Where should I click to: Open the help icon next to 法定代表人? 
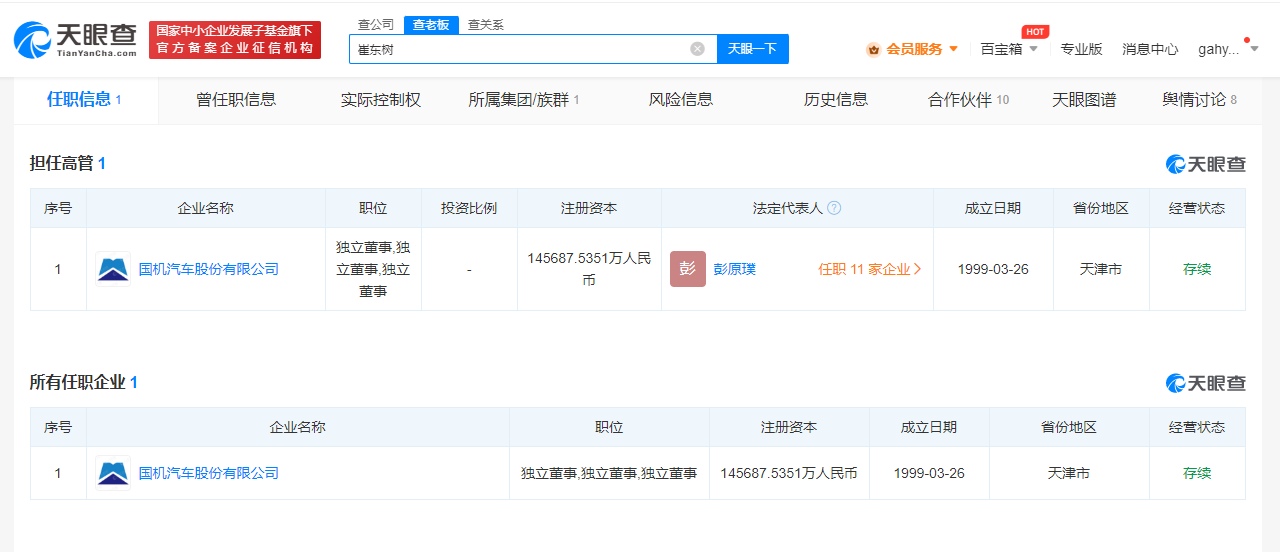tap(834, 208)
